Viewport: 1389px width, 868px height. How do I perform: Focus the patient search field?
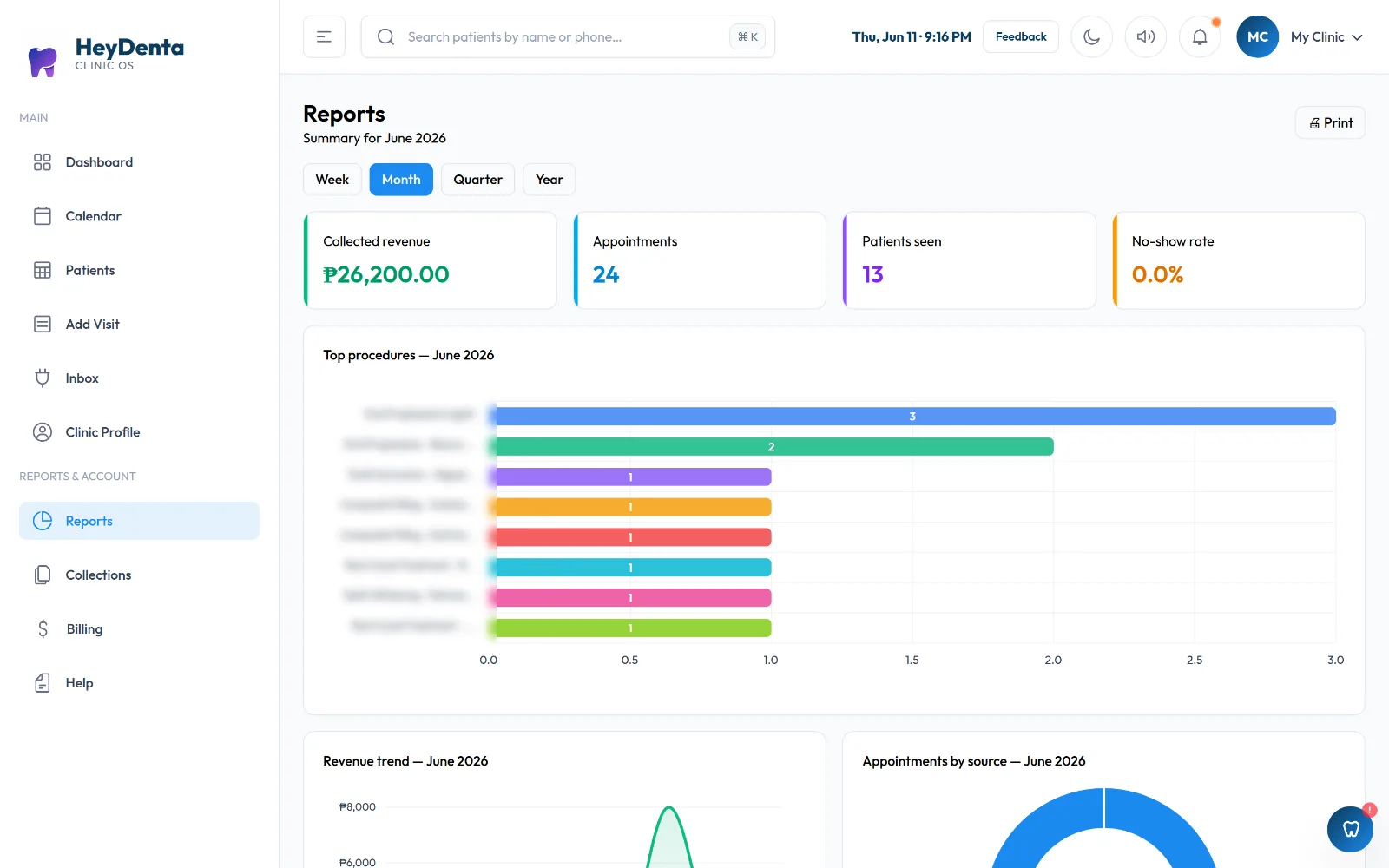tap(568, 36)
